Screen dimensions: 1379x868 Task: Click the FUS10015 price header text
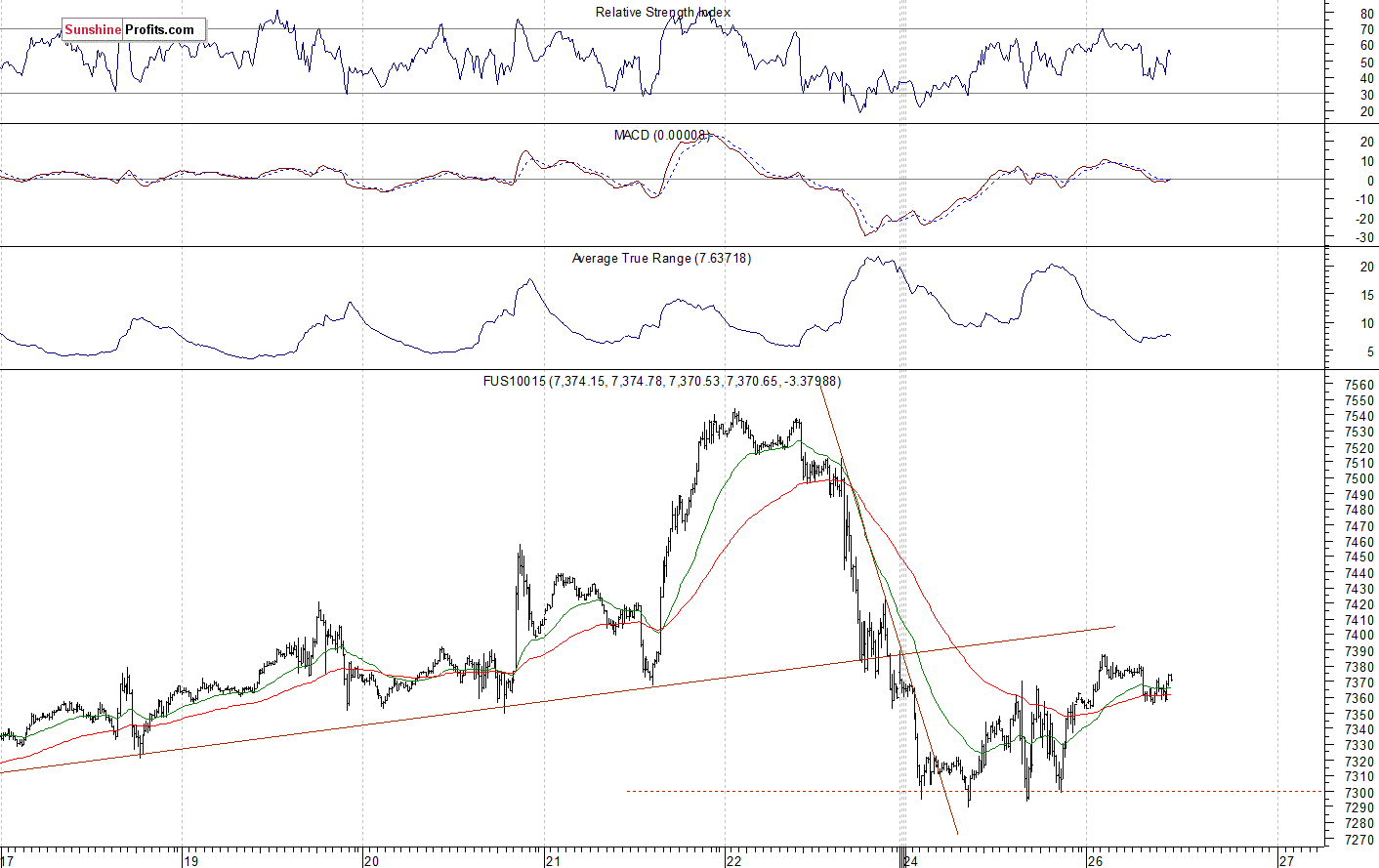(x=661, y=382)
